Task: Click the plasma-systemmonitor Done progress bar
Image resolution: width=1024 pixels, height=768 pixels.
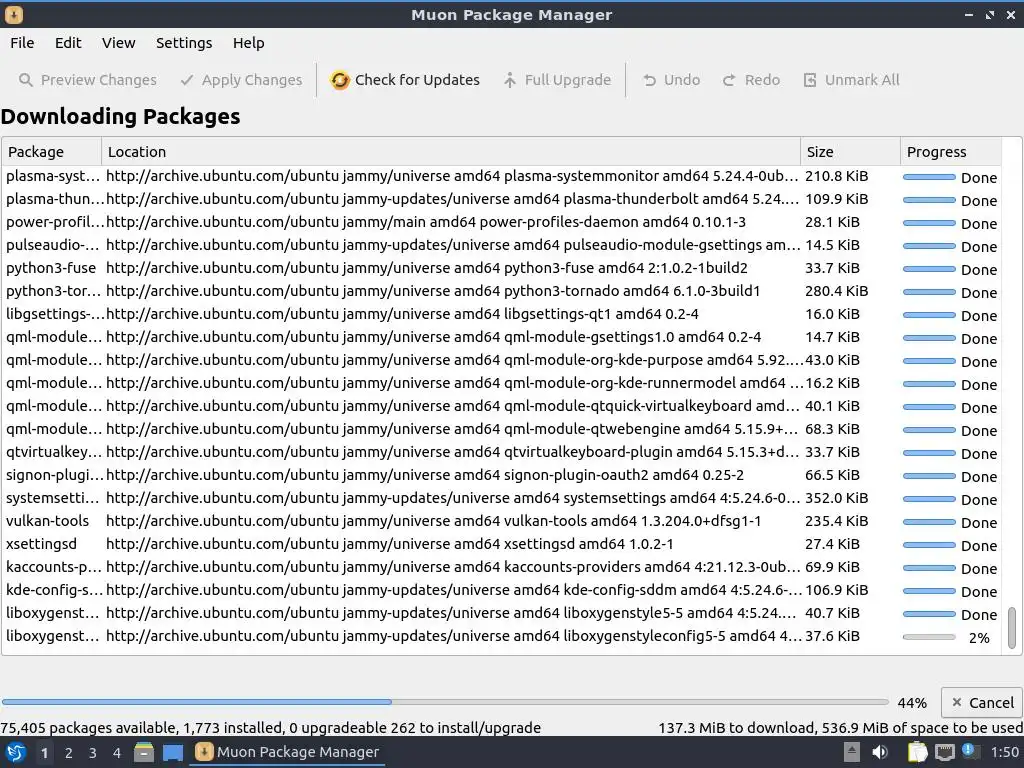Action: 929,177
